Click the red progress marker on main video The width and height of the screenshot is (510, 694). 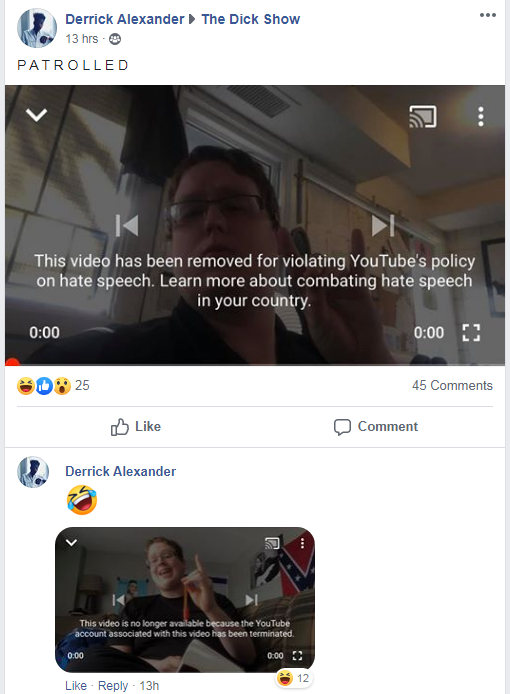click(12, 362)
